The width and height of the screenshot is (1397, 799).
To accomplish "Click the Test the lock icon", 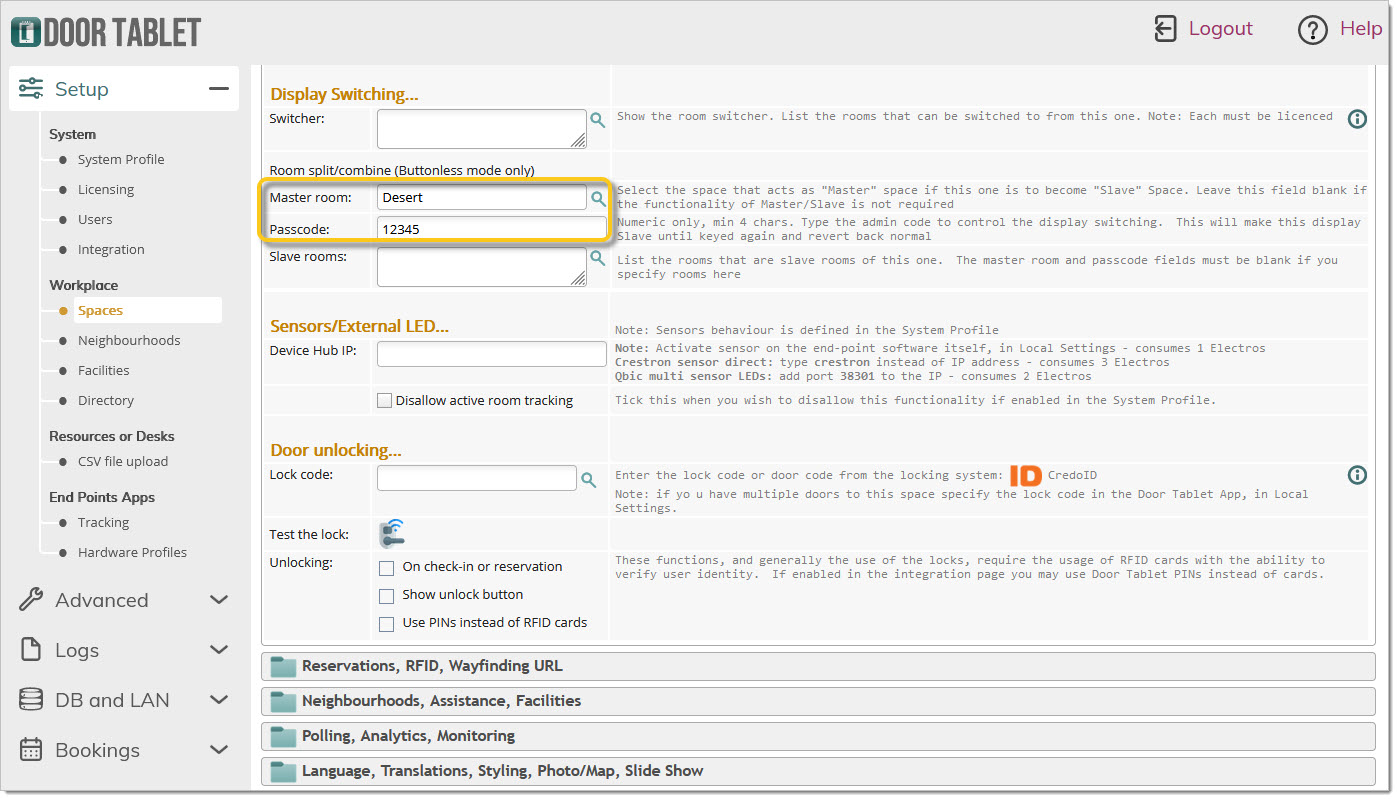I will click(x=392, y=534).
